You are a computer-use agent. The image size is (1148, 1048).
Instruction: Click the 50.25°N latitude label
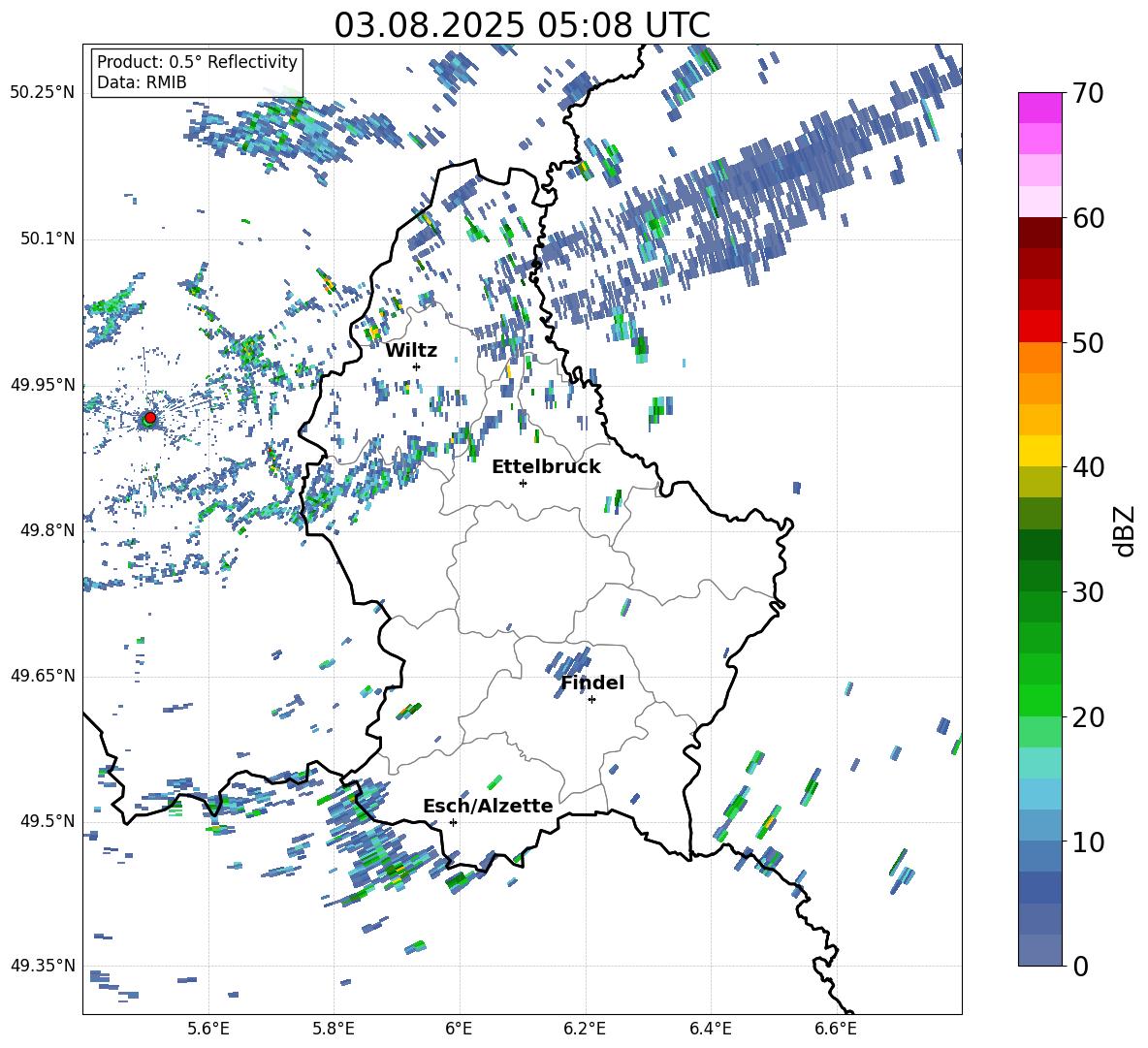[43, 93]
